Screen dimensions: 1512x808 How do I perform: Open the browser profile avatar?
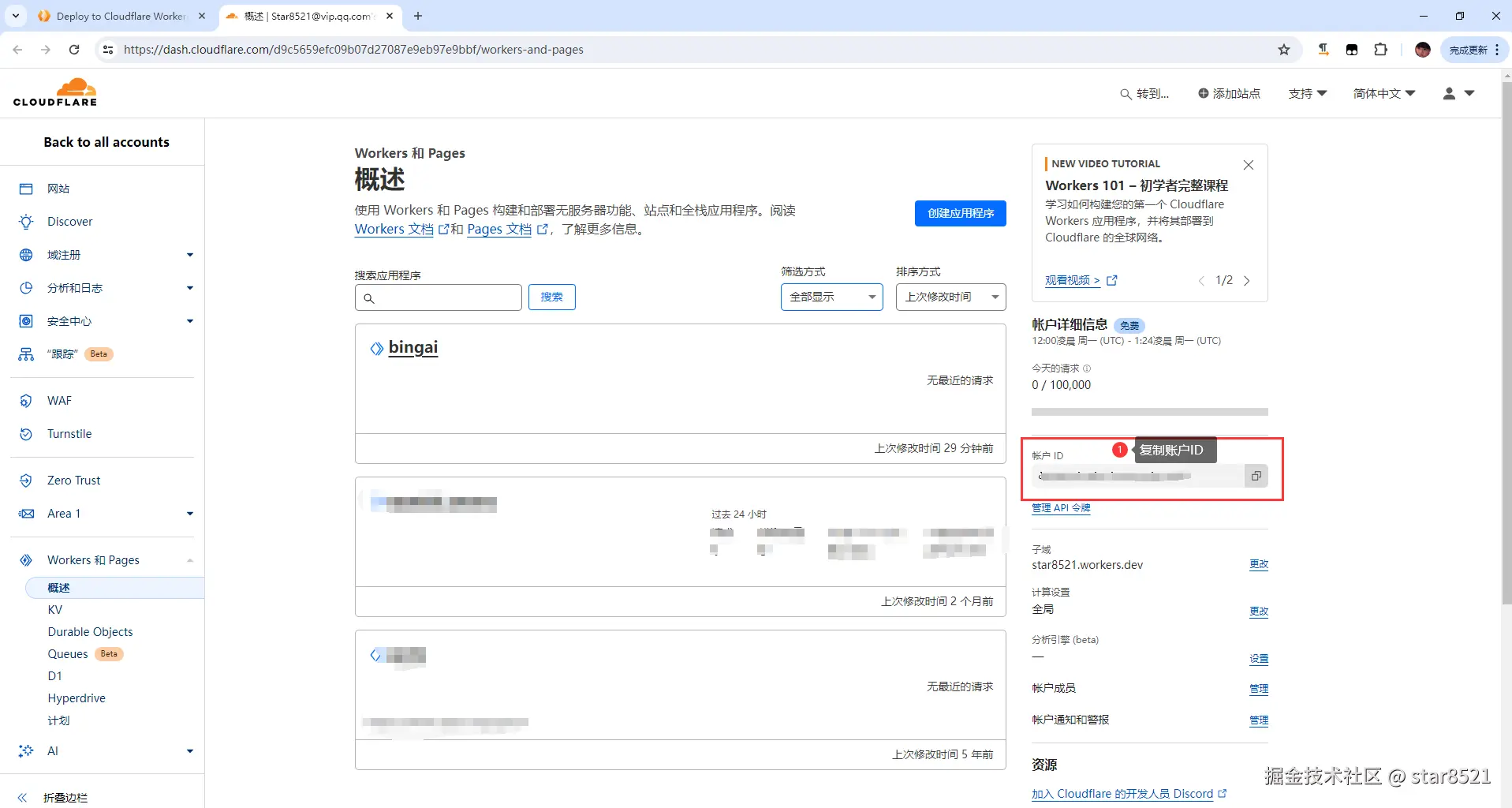pyautogui.click(x=1423, y=50)
